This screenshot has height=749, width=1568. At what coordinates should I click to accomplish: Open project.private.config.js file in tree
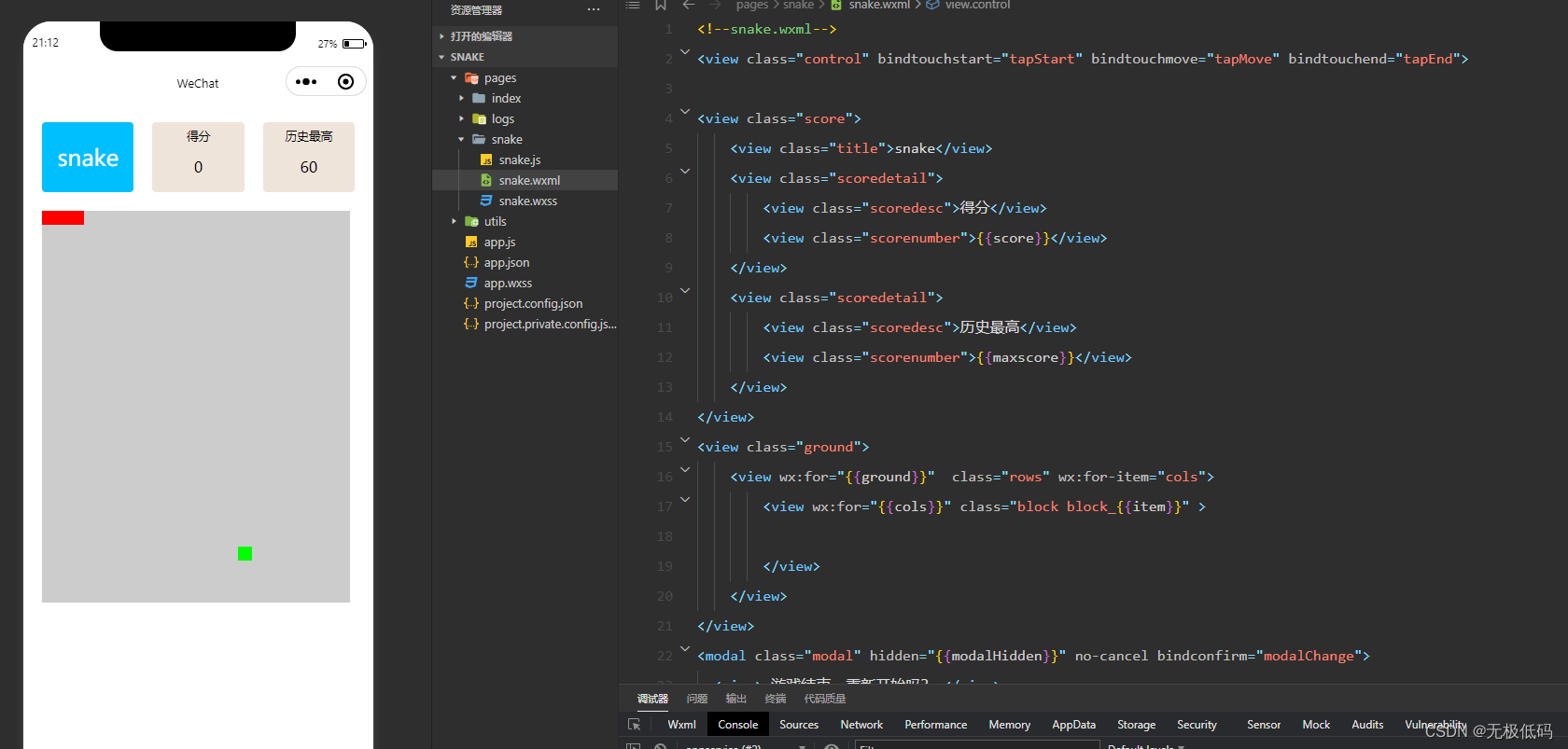525,325
